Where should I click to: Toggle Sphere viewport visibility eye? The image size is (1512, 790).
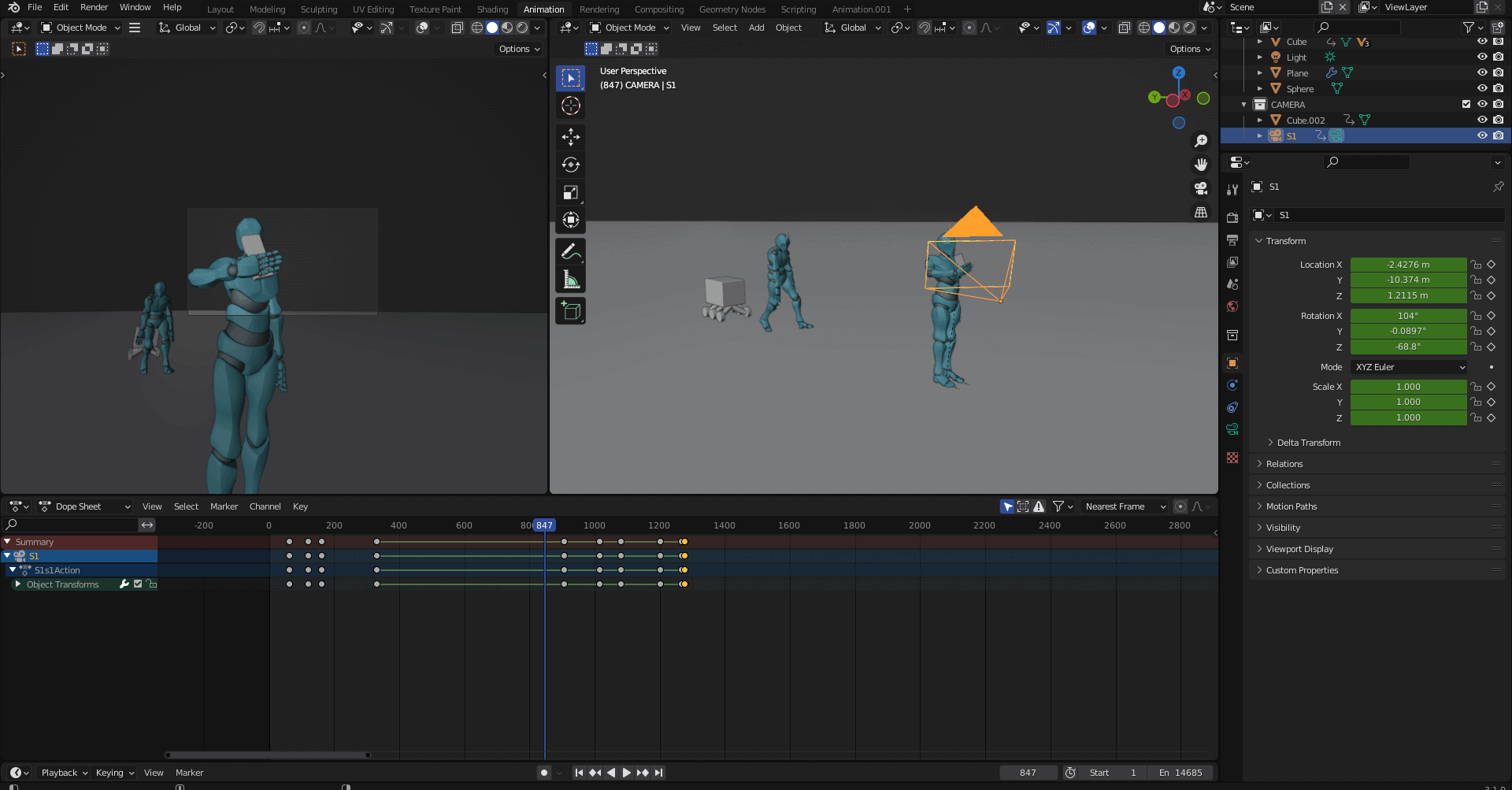(1482, 89)
